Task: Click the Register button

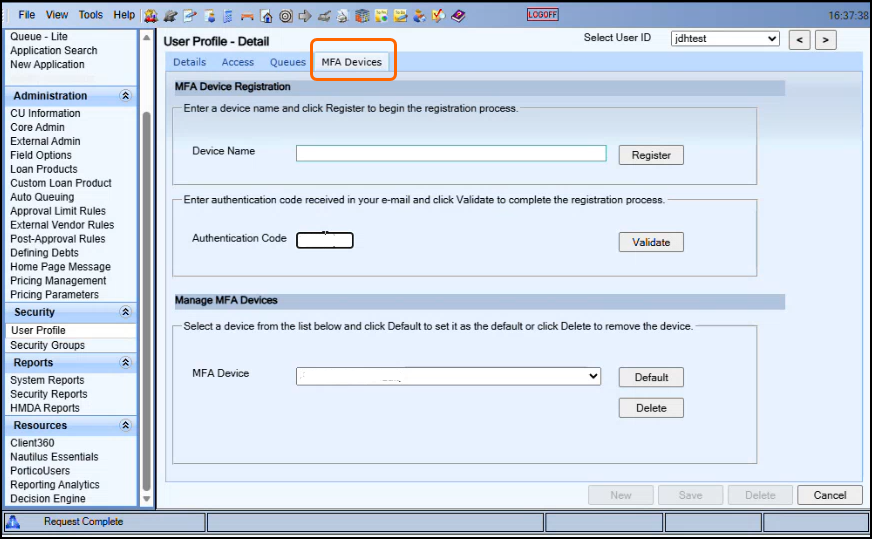Action: click(651, 155)
